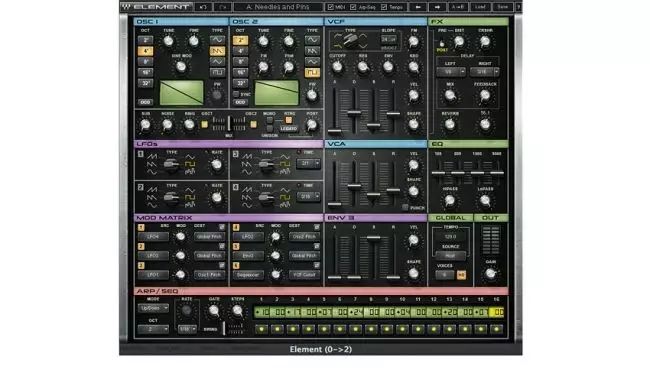The width and height of the screenshot is (650, 386).
Task: Enable the OSC 2 Sync toggle
Action: (x=236, y=95)
